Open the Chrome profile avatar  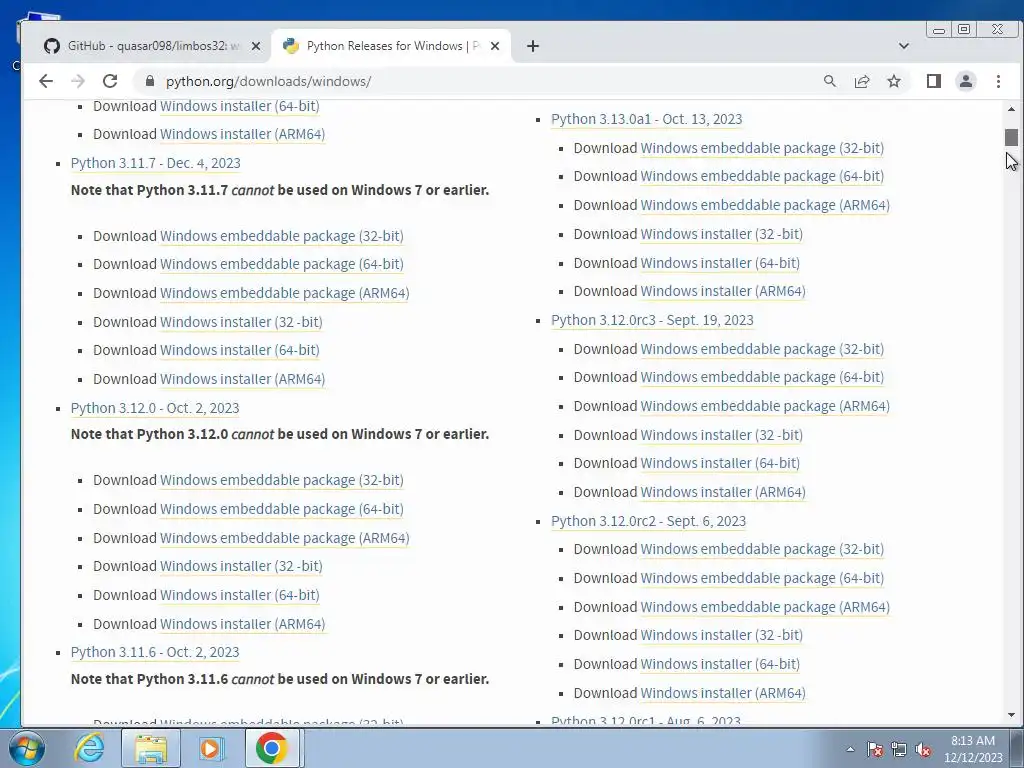click(966, 81)
